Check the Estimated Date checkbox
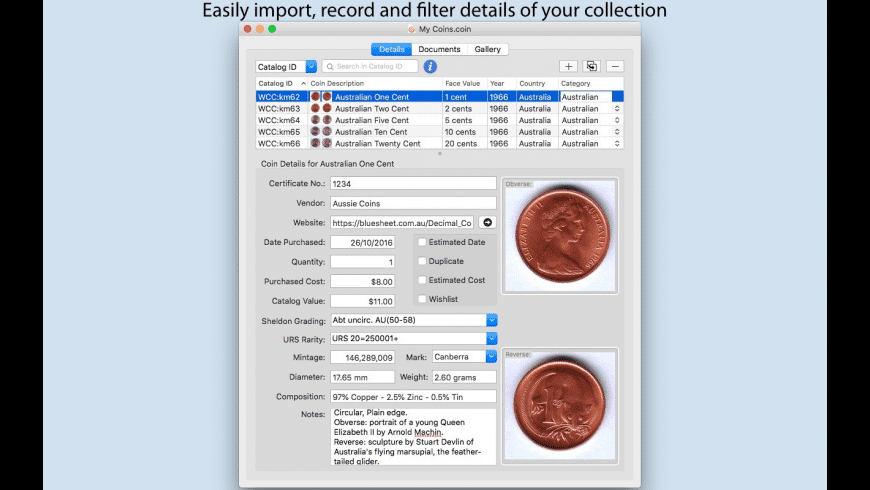Screen dimensions: 870x490 [x=422, y=242]
